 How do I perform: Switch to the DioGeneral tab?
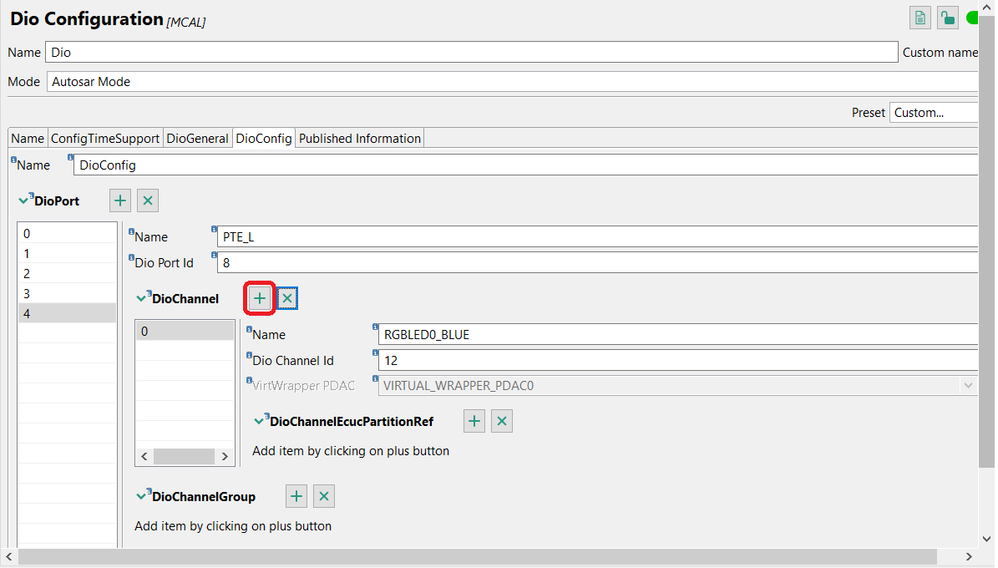point(197,138)
